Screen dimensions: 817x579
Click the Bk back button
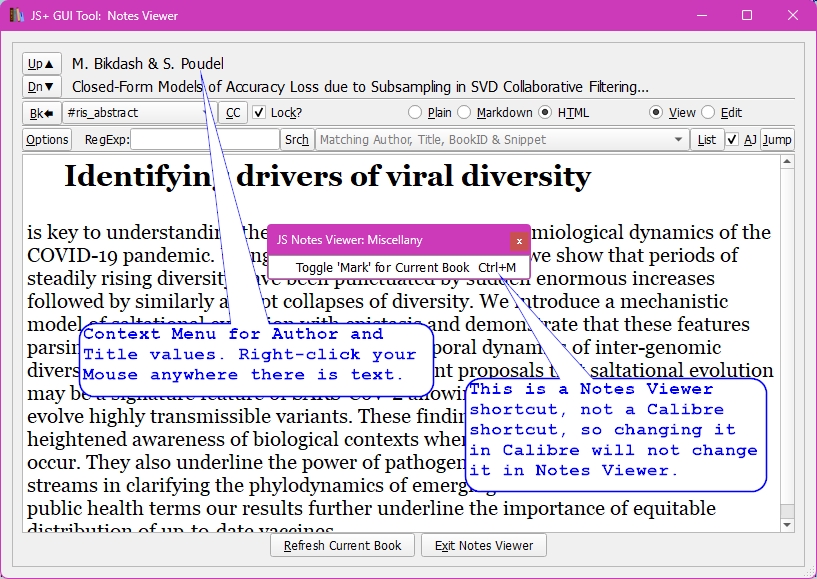(x=42, y=113)
